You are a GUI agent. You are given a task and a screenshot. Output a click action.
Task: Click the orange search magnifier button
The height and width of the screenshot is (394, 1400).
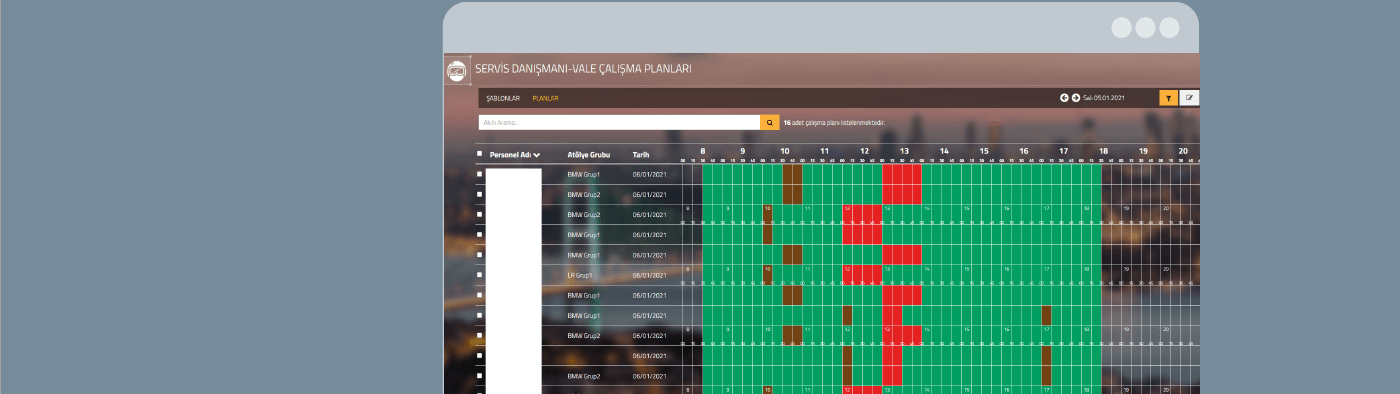(770, 122)
